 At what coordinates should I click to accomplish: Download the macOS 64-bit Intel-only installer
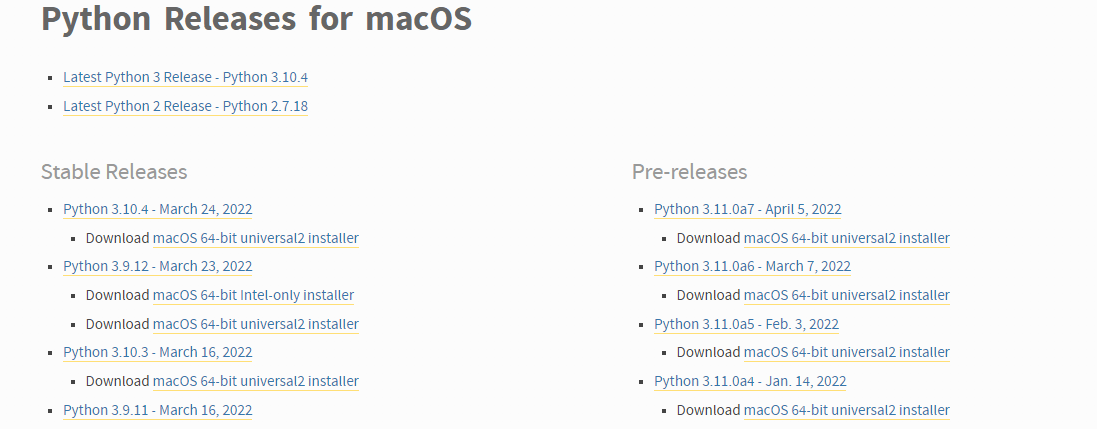(253, 295)
